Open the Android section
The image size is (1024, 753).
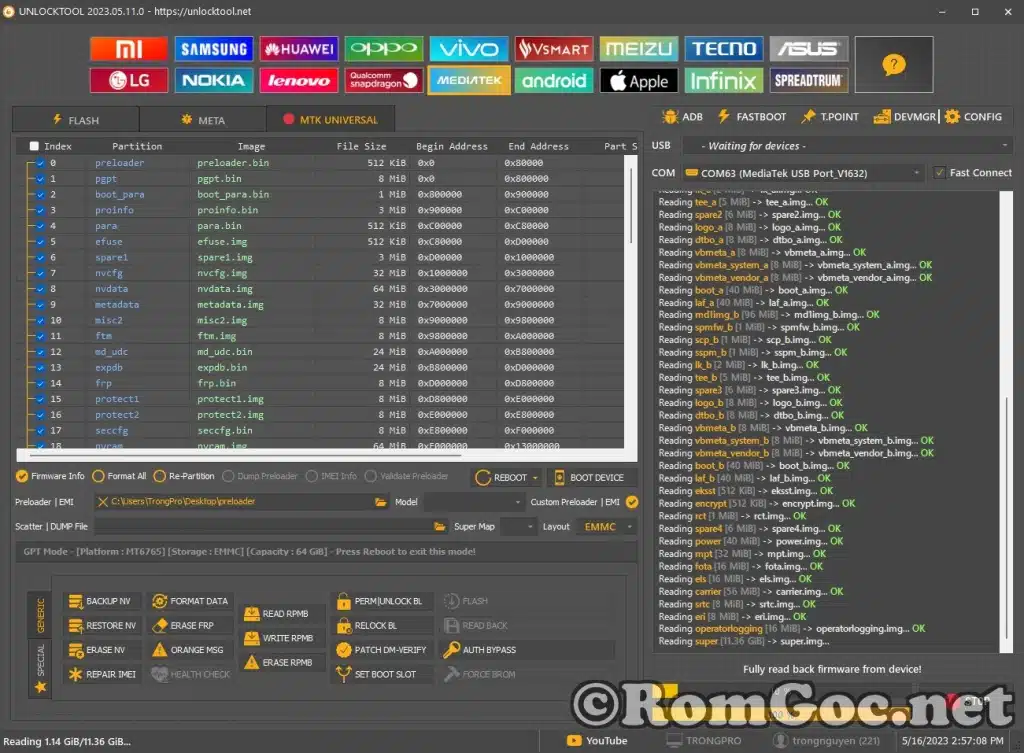pyautogui.click(x=554, y=80)
